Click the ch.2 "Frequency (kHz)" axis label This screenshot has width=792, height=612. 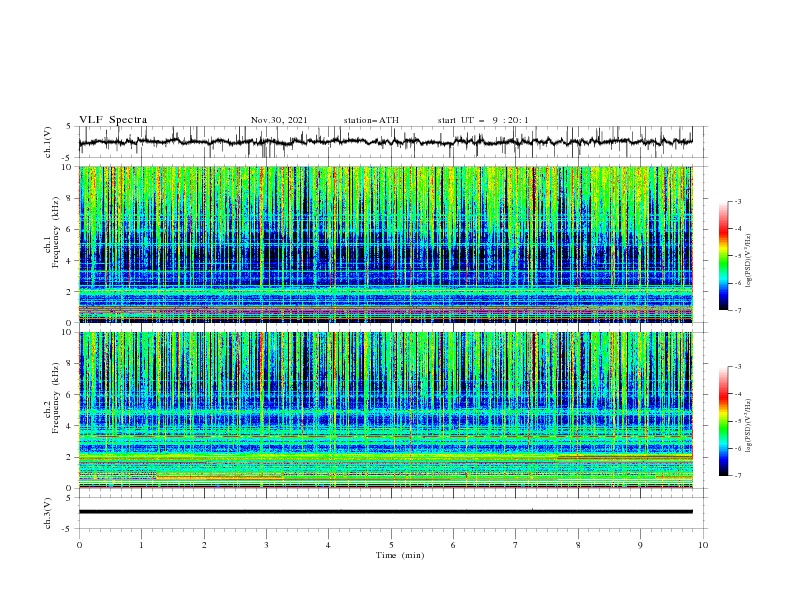55,397
